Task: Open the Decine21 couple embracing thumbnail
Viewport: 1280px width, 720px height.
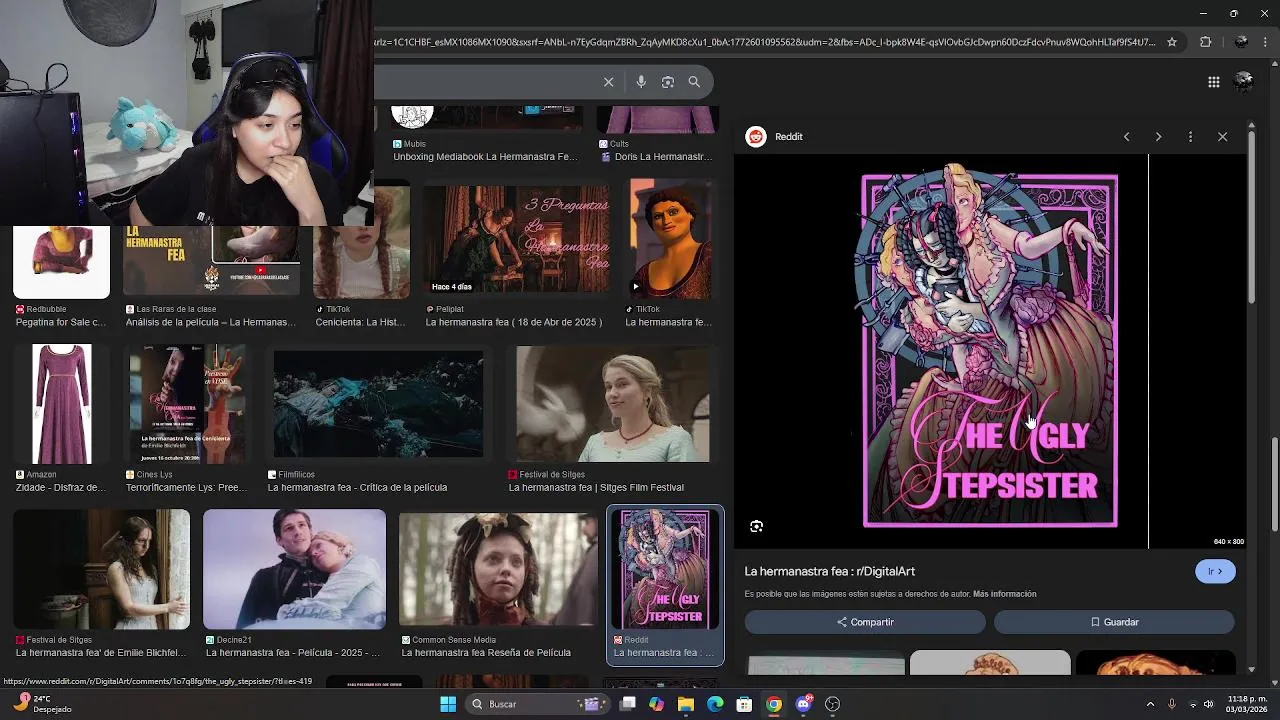Action: pos(294,569)
